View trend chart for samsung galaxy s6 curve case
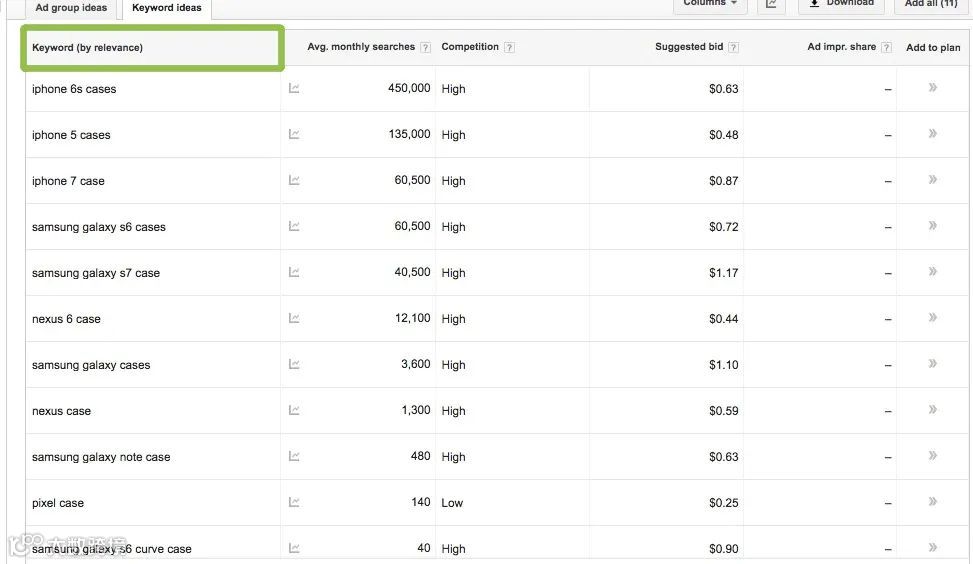 point(294,548)
